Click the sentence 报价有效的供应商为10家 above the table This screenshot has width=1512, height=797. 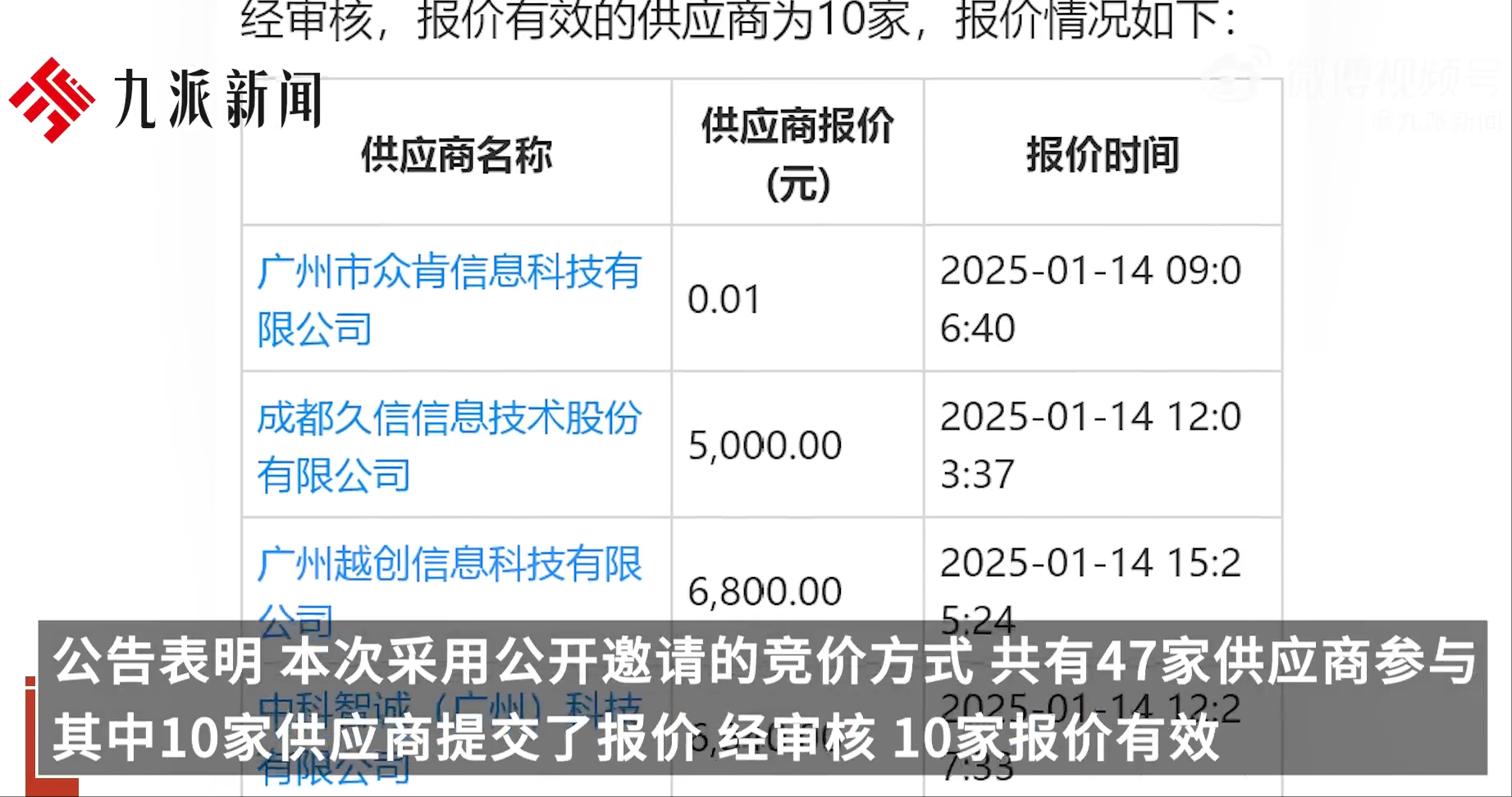(664, 21)
